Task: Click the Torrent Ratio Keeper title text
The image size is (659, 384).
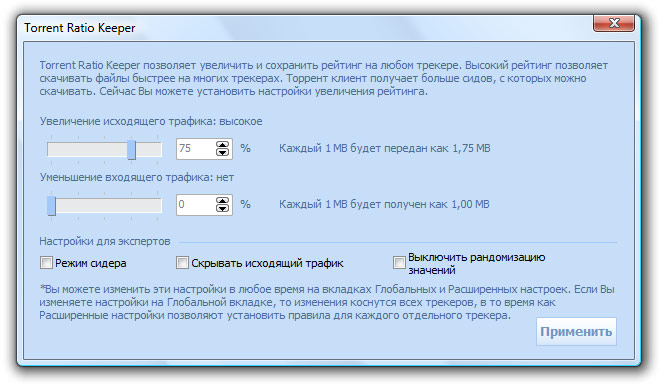Action: pos(80,28)
